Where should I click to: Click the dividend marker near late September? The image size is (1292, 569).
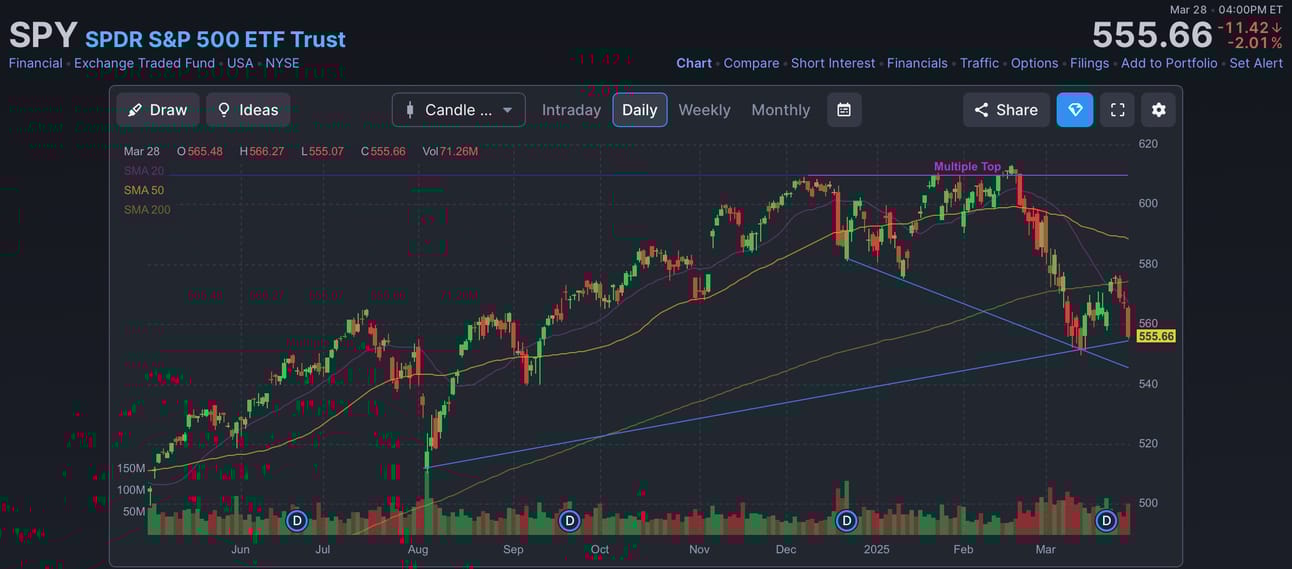[x=569, y=521]
